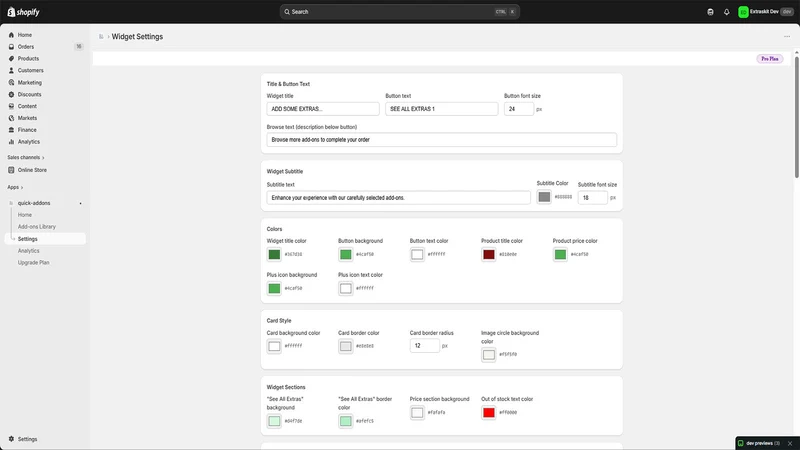This screenshot has height=450, width=800.
Task: Click the Subtitle font size field
Action: click(x=592, y=197)
